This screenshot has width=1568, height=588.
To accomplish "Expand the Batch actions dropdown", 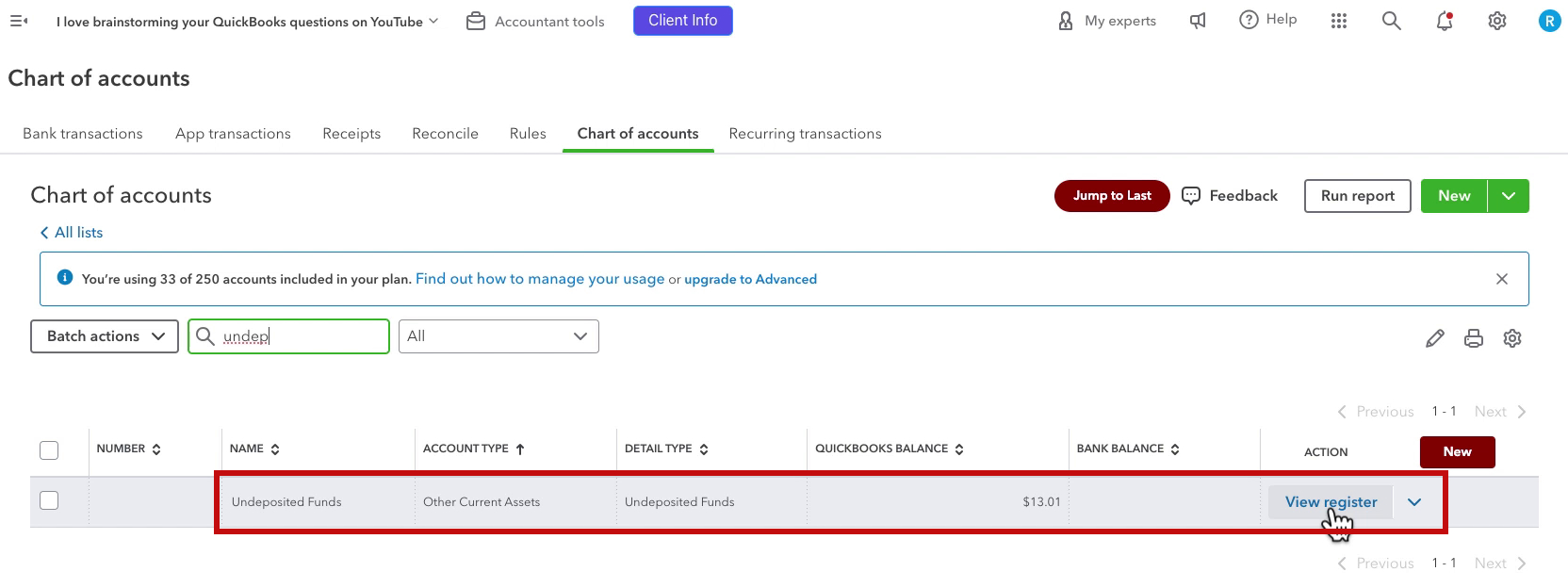I will pyautogui.click(x=105, y=336).
